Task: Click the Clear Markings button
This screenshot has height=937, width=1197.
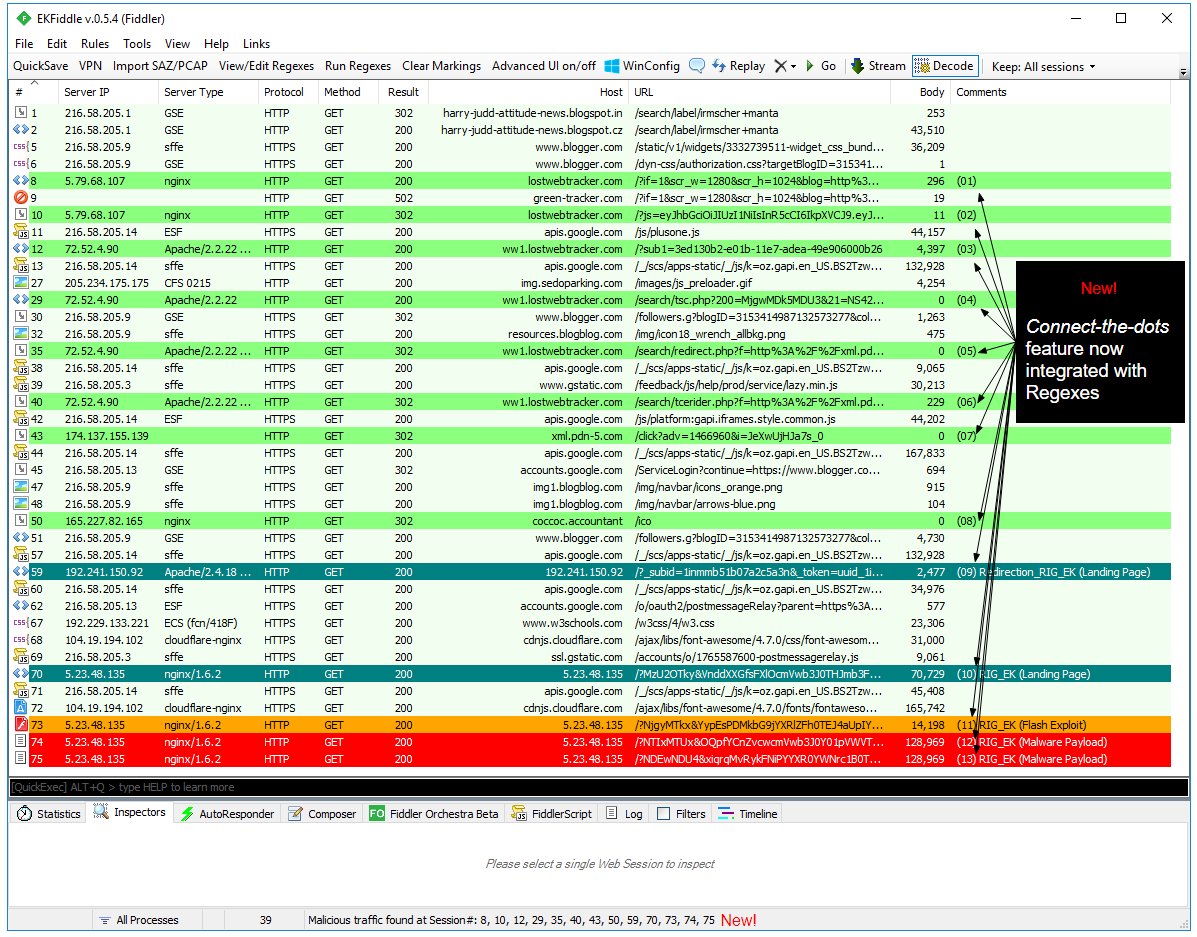Action: (x=441, y=66)
